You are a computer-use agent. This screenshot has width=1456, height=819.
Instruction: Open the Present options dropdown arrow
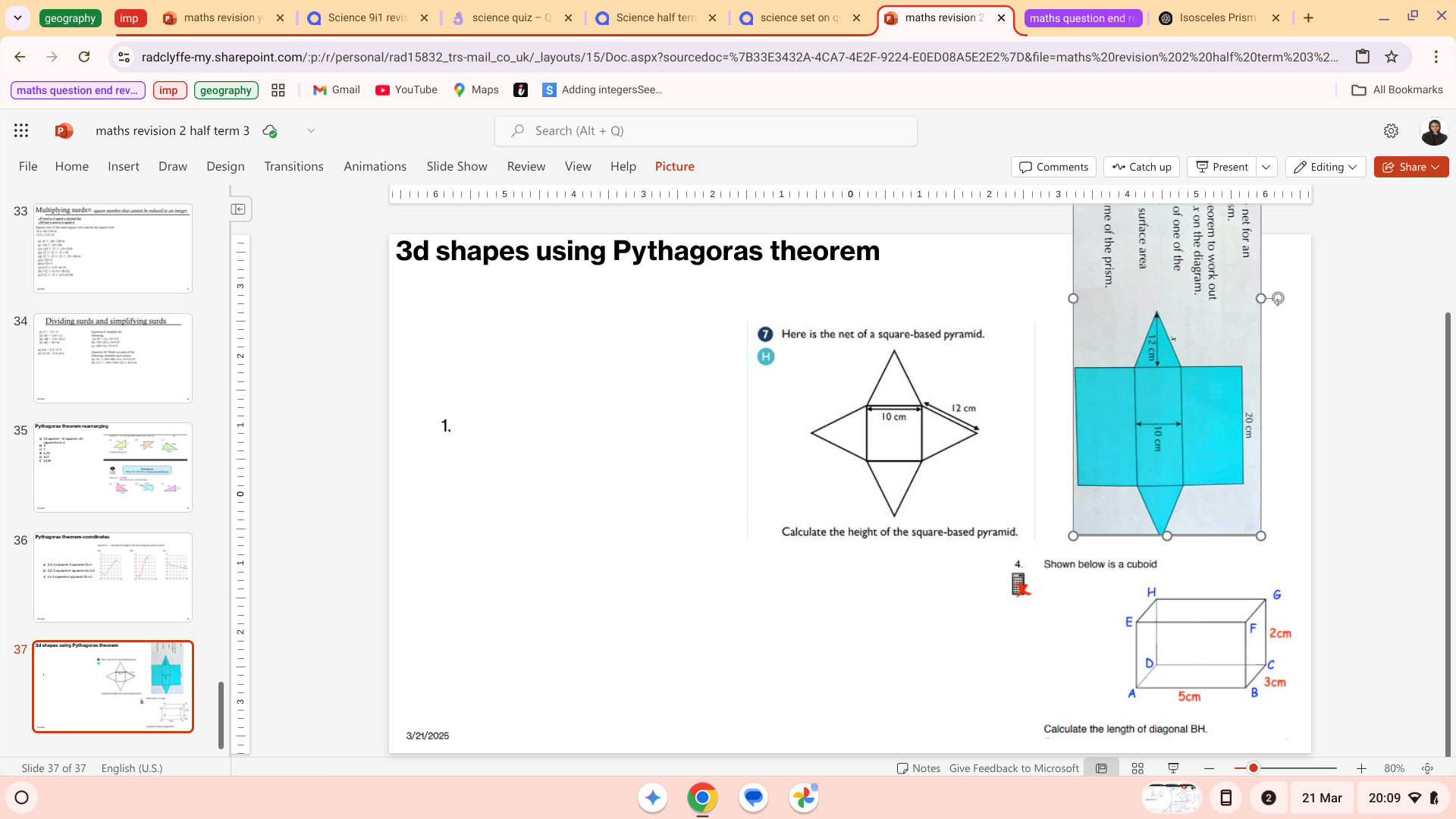pyautogui.click(x=1266, y=167)
